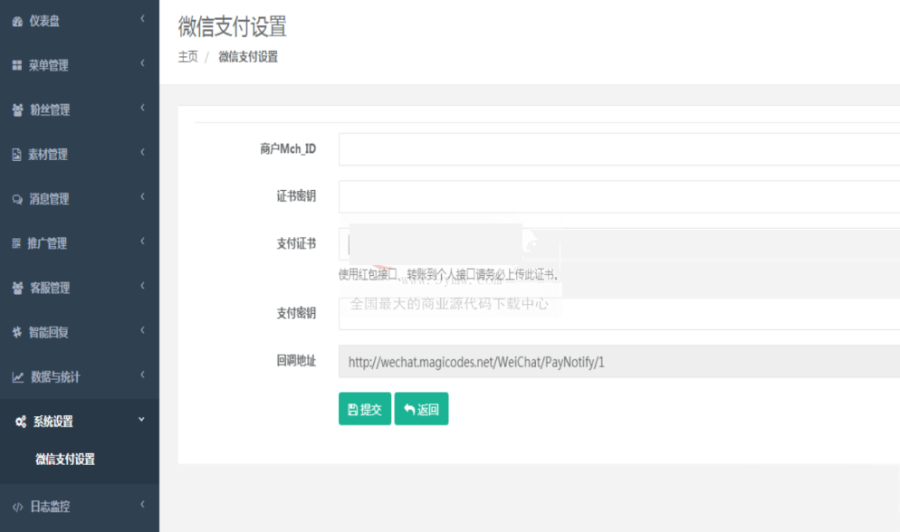The height and width of the screenshot is (532, 900).
Task: Click the code icon beside 日志监控
Action: [18, 507]
